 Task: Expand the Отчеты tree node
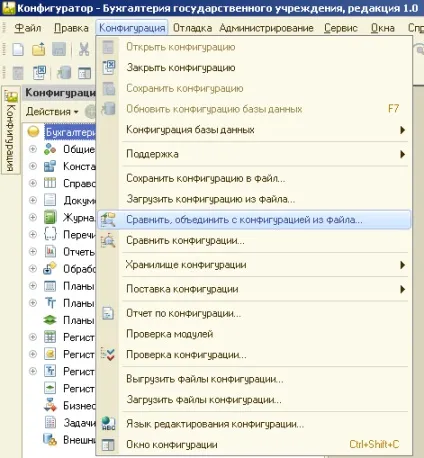[x=33, y=251]
